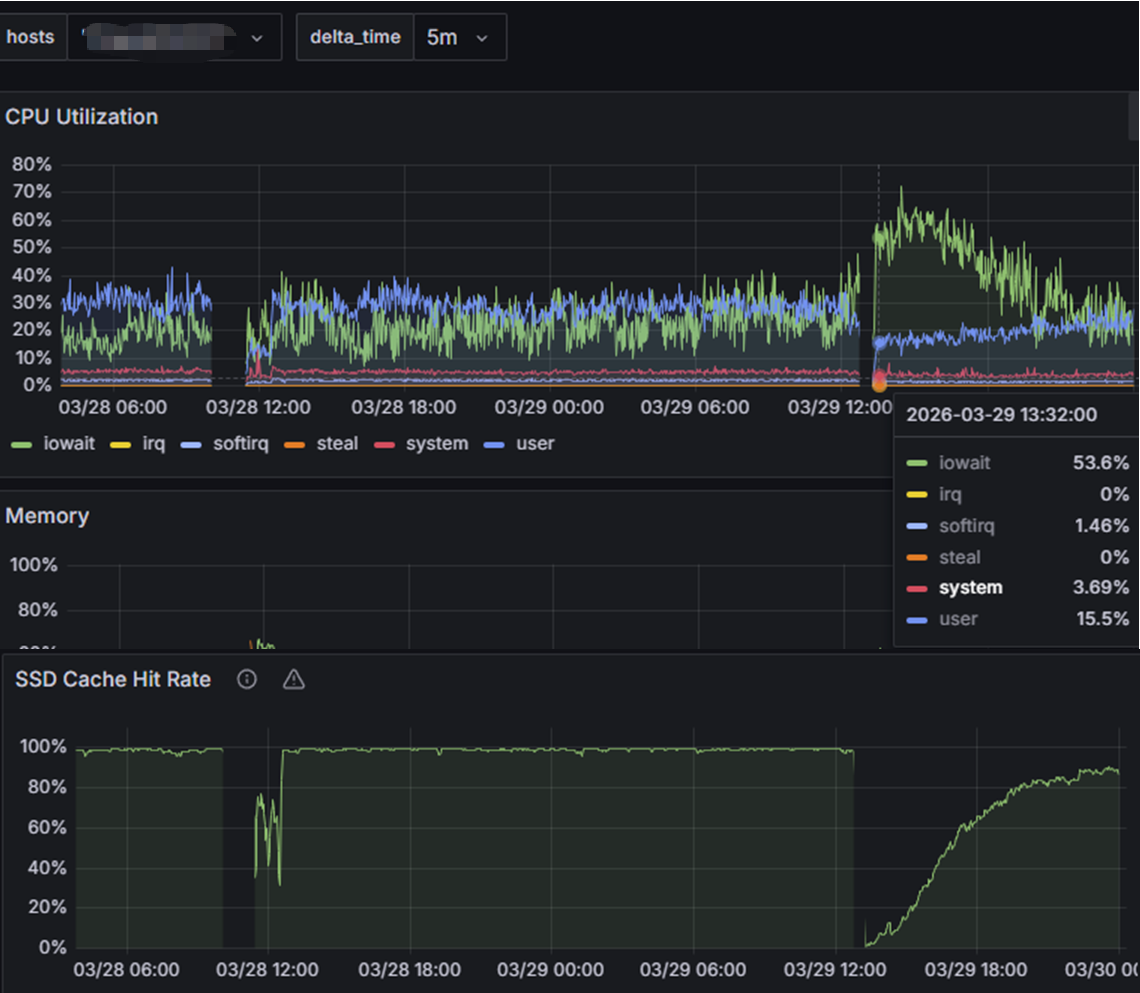Open the delta_time 5m dropdown
The image size is (1140, 993).
point(459,37)
